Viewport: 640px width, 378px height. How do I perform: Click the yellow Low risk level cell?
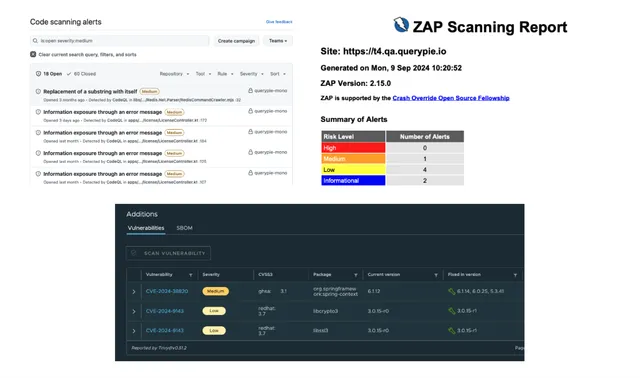[x=353, y=170]
